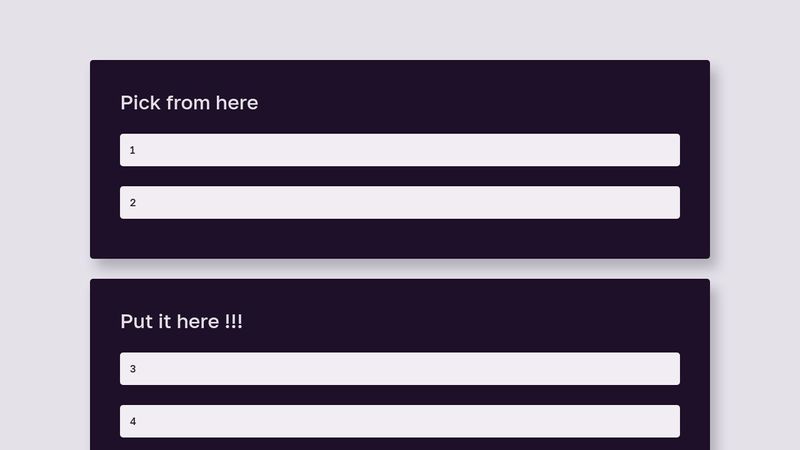The height and width of the screenshot is (450, 800).
Task: Click the "!!!" exclamation marks in the heading
Action: point(233,322)
